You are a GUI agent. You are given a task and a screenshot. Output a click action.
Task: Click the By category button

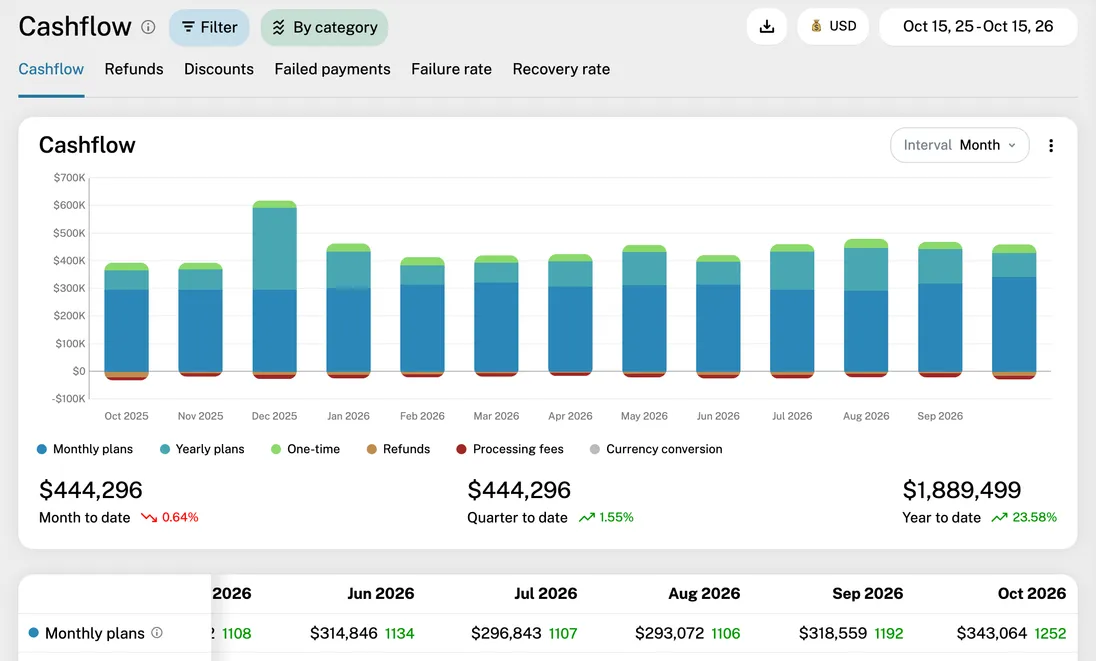(x=324, y=27)
